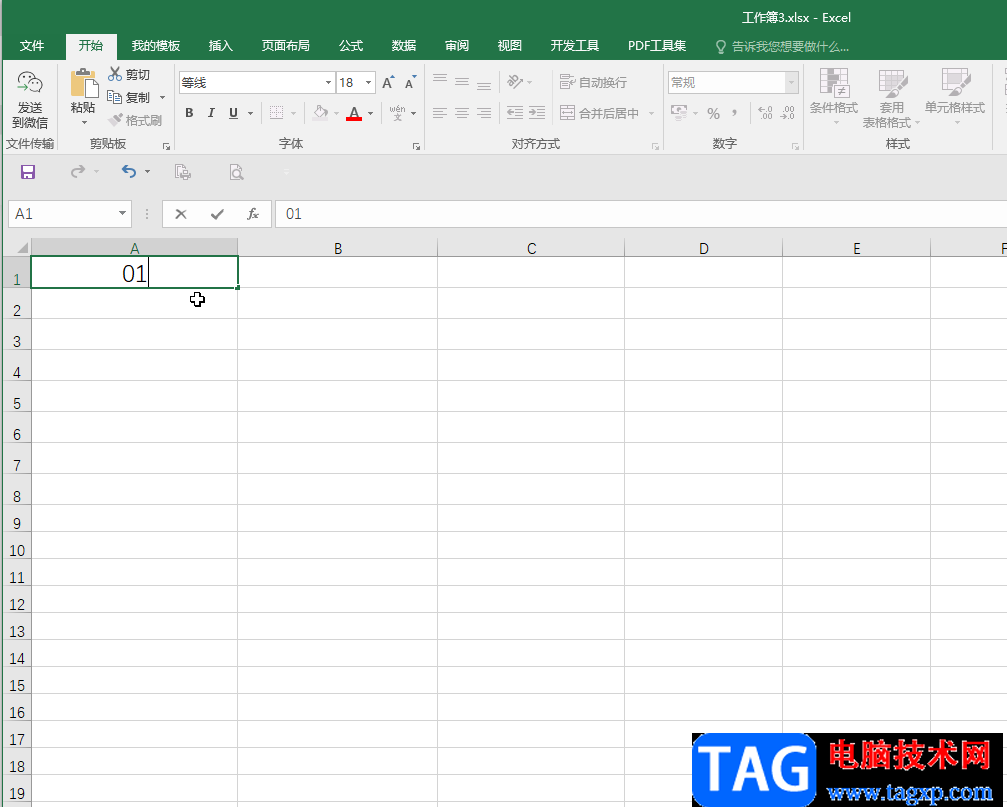Screen dimensions: 1007x807
Task: Click the increase decimal icon
Action: click(765, 113)
